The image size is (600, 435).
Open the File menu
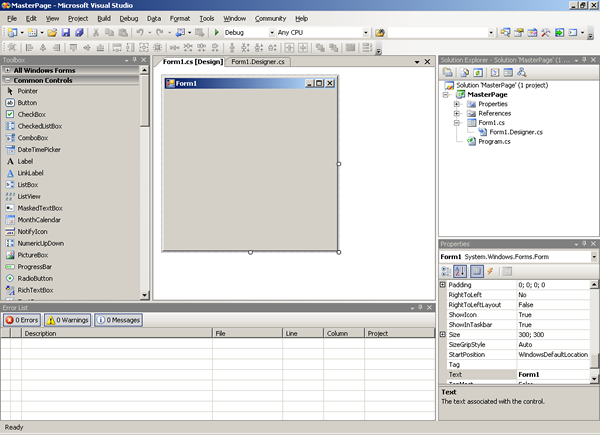(x=12, y=18)
